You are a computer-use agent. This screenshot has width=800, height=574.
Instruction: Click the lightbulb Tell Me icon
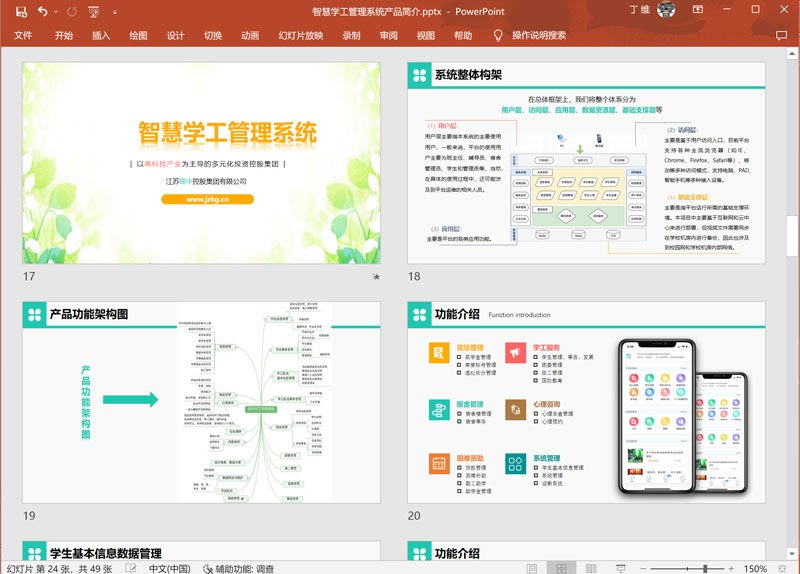498,35
